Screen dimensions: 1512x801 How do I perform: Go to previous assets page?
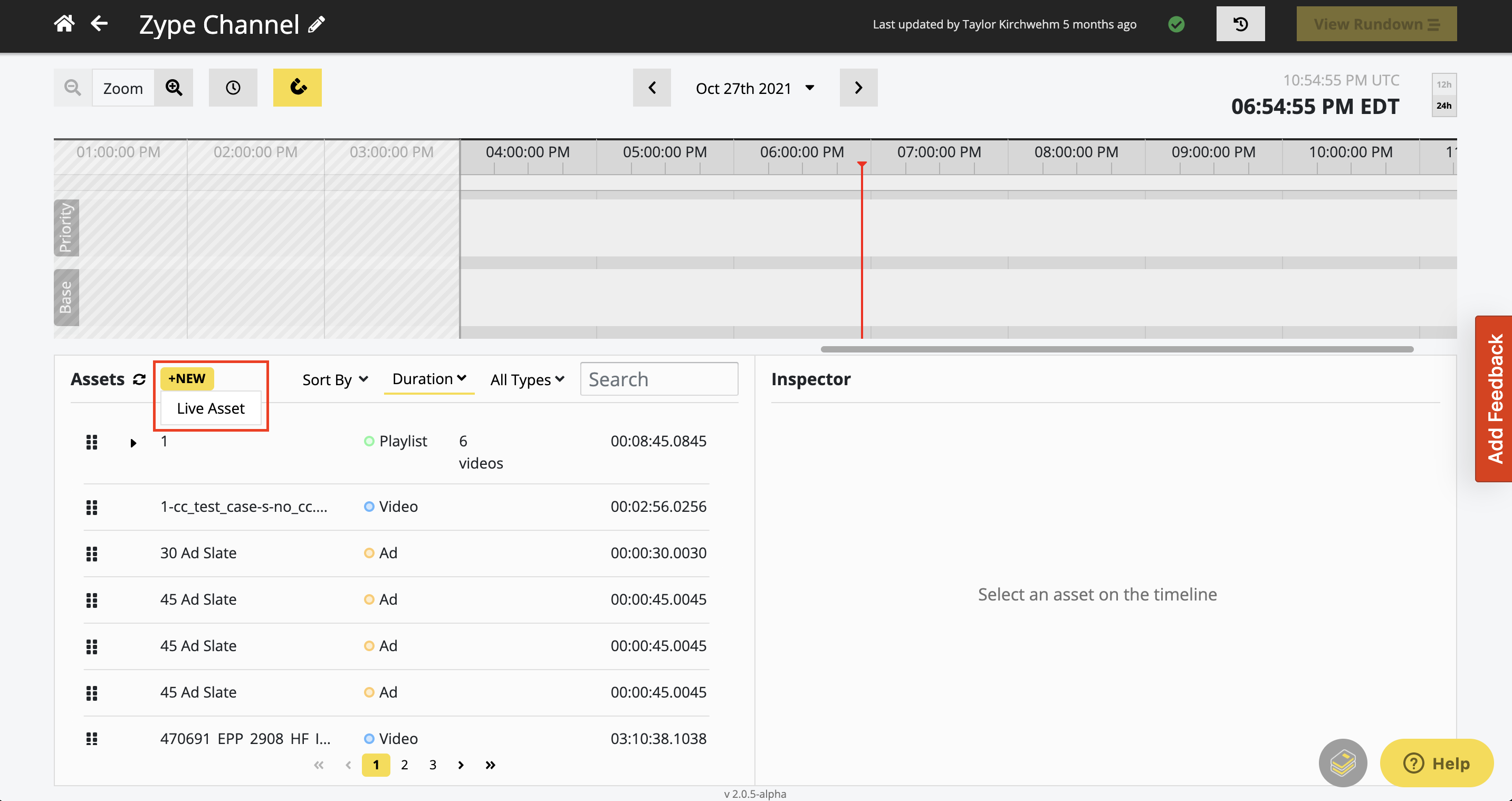349,765
